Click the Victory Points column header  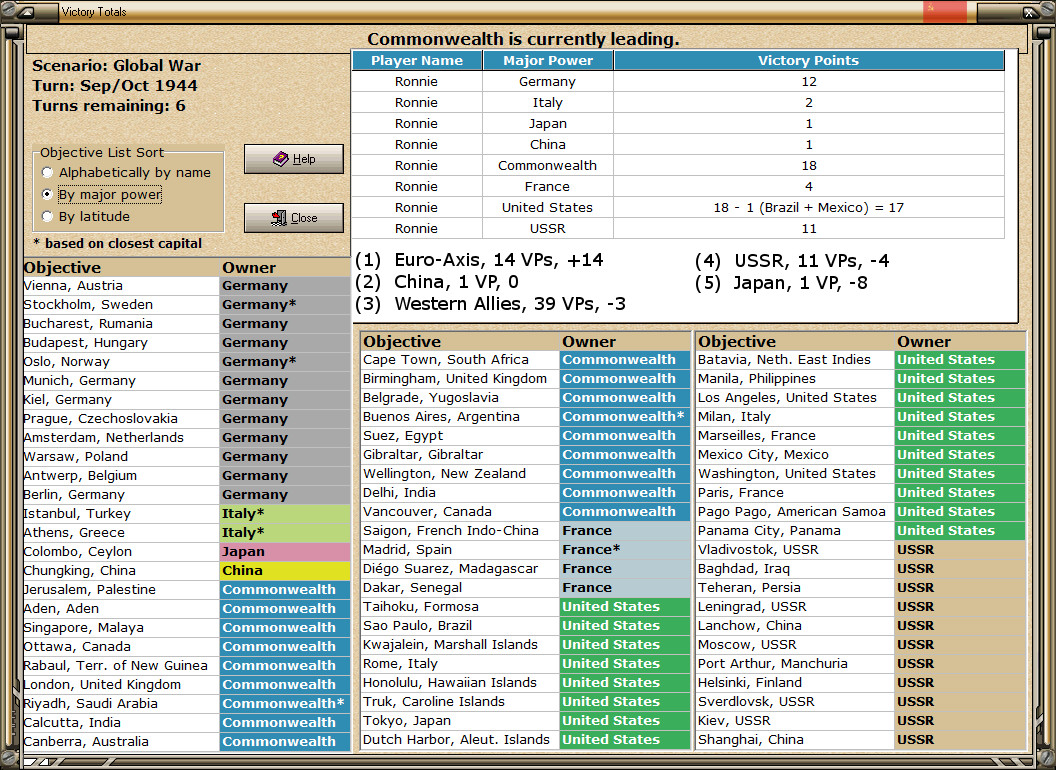pos(809,61)
